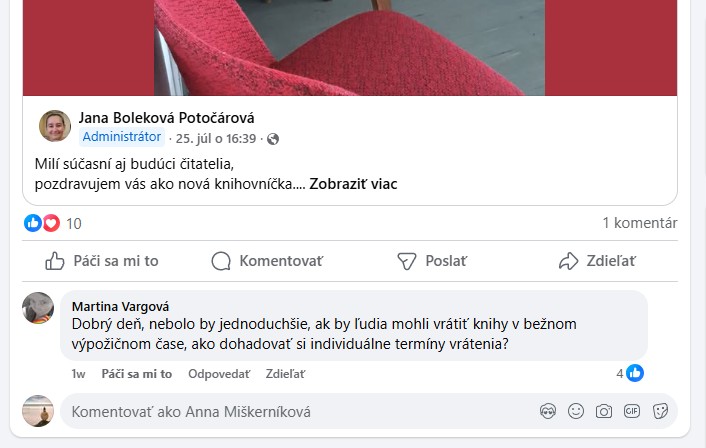Click the globe public visibility icon

[x=273, y=139]
